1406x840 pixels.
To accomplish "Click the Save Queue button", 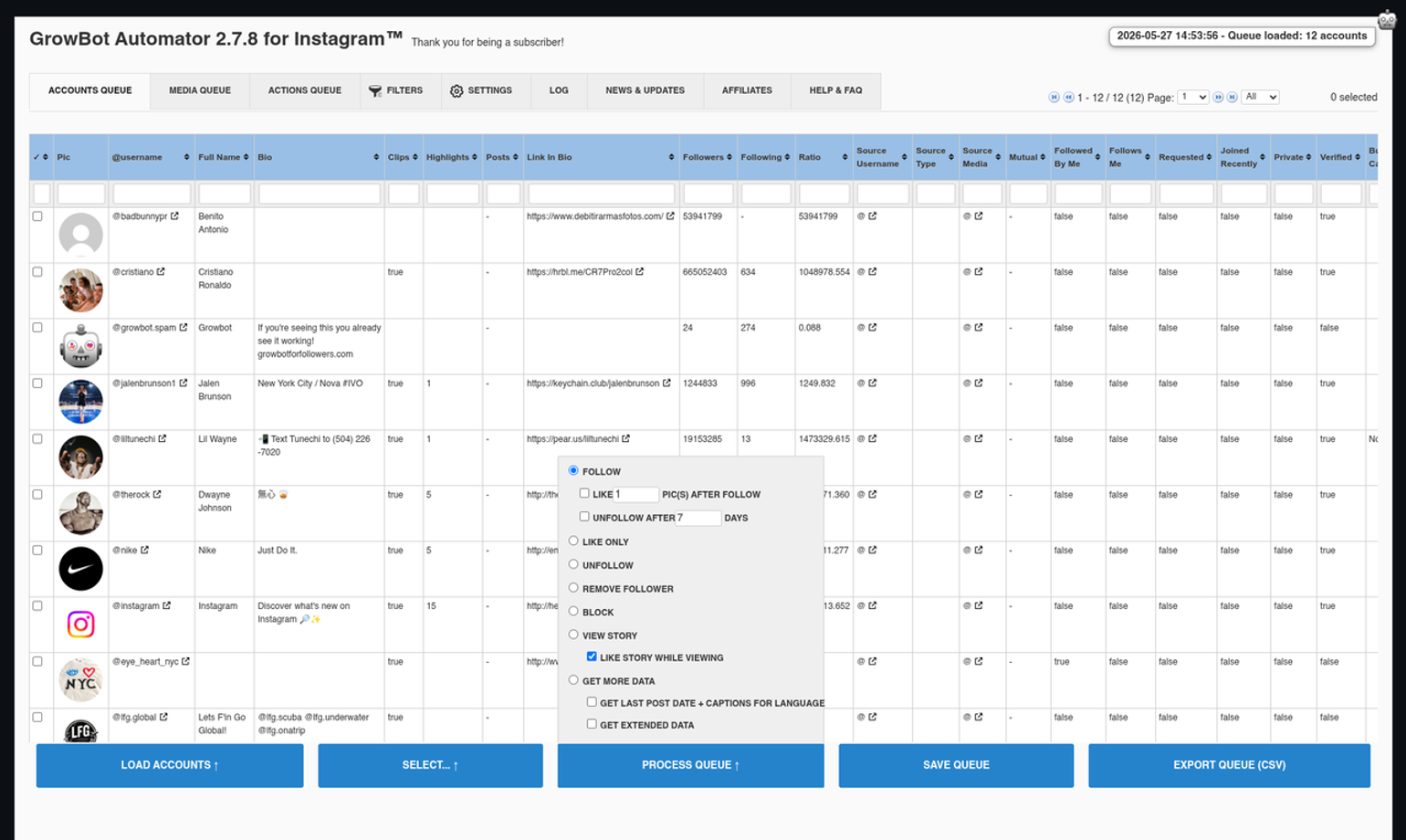I will (x=956, y=765).
